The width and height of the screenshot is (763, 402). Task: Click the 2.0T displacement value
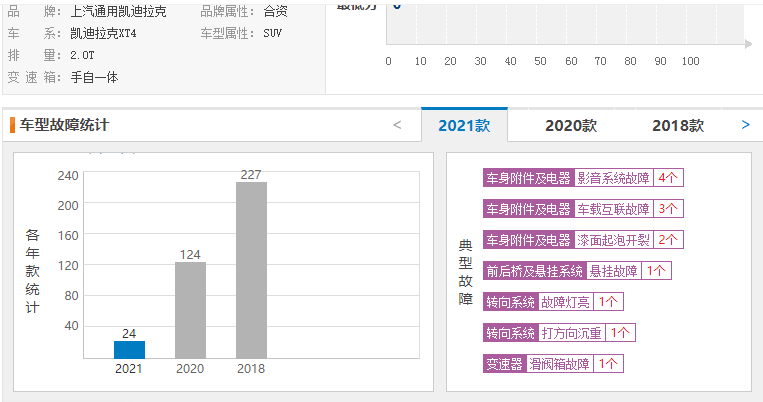pyautogui.click(x=82, y=55)
